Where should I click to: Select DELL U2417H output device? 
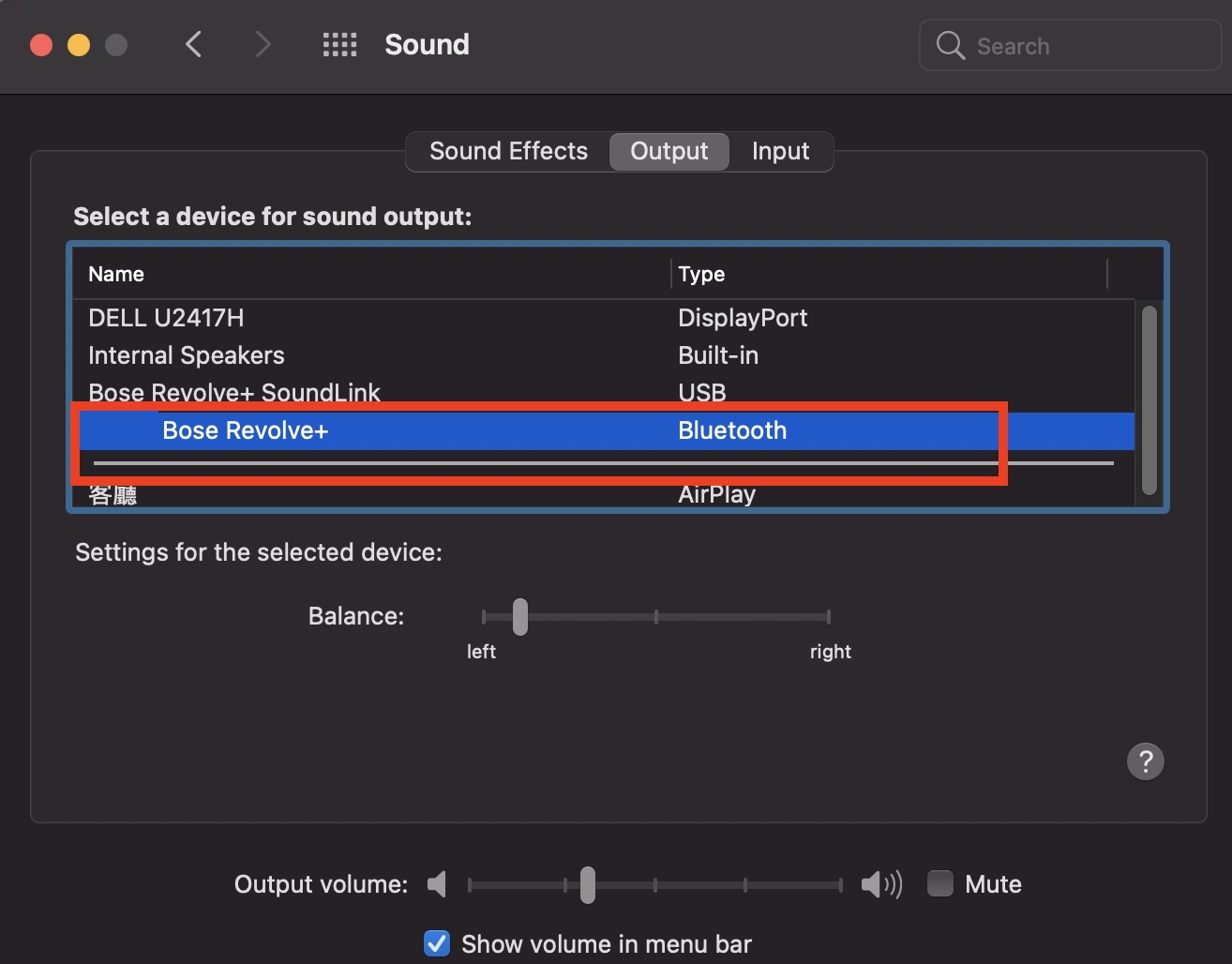604,318
